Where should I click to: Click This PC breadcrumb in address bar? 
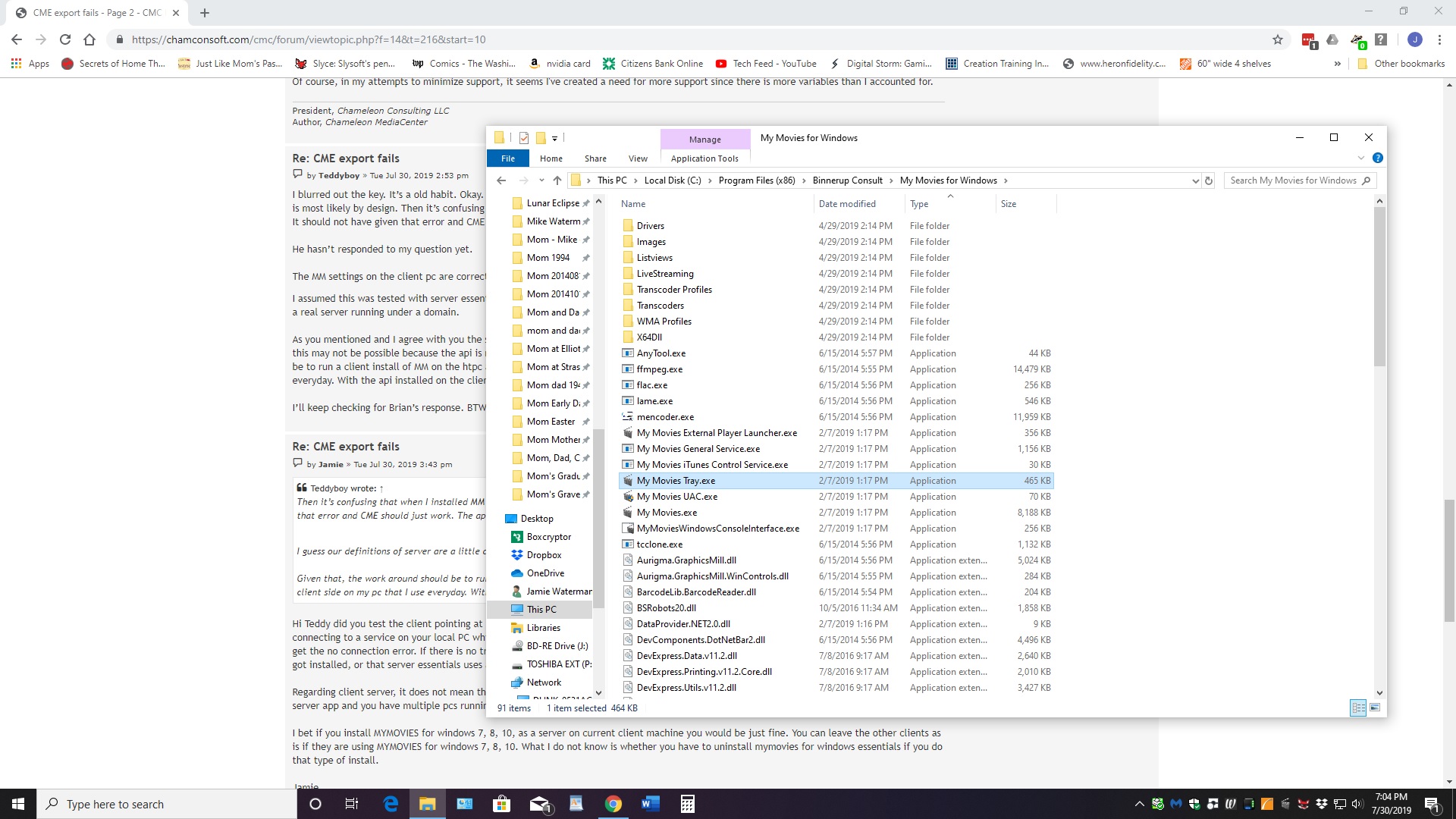coord(612,180)
